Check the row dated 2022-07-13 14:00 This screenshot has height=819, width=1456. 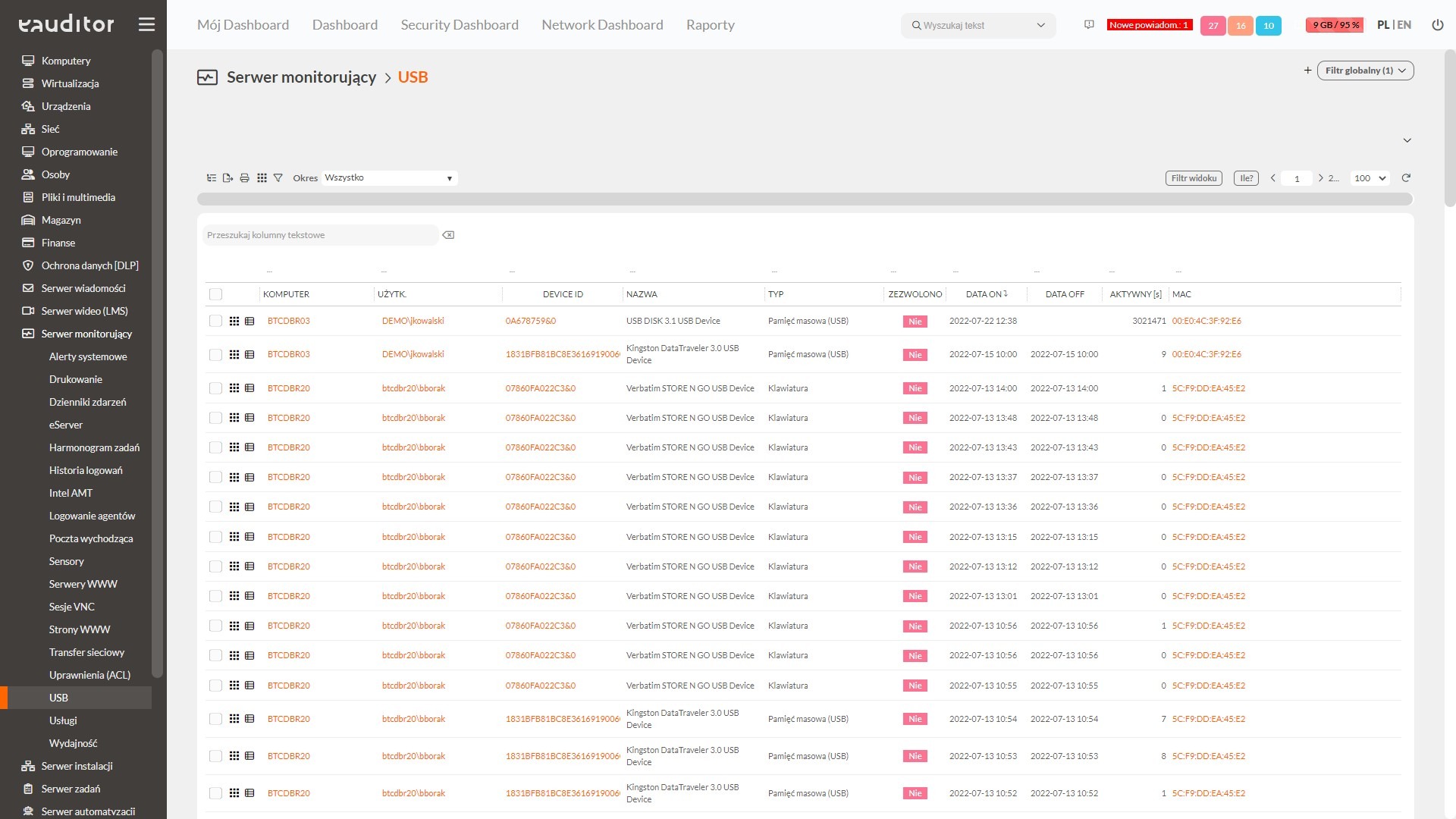[215, 388]
